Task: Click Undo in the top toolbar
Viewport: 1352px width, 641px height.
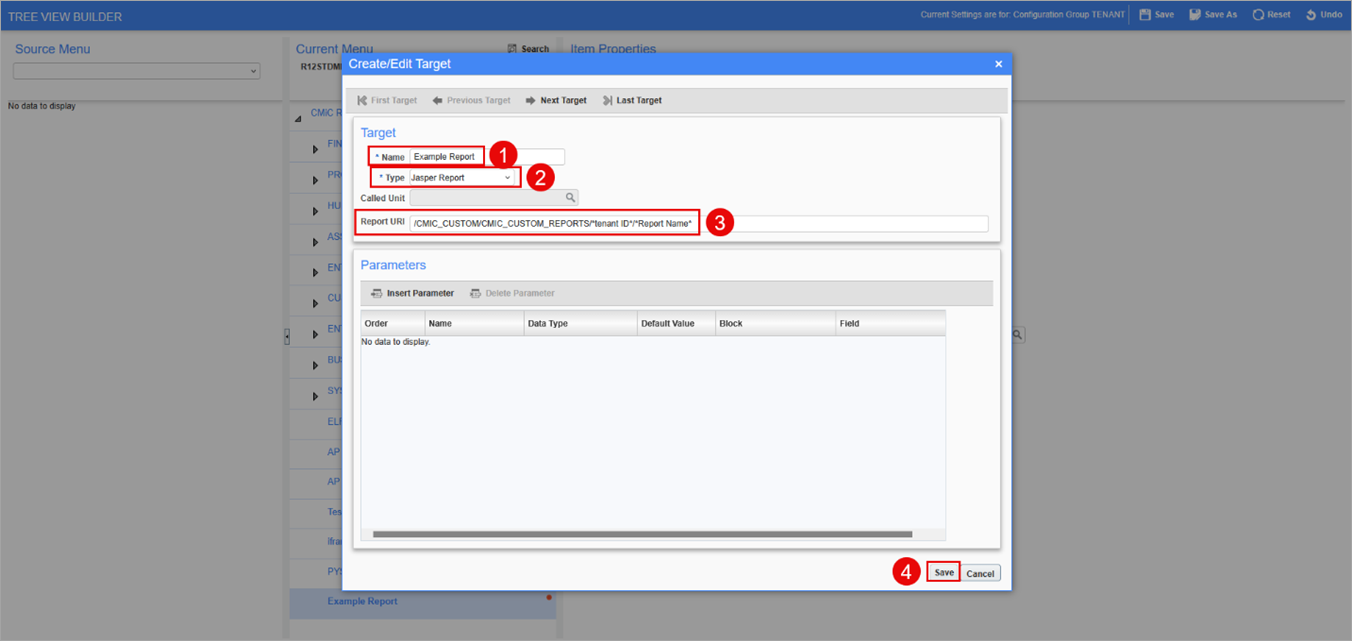Action: click(x=1324, y=15)
